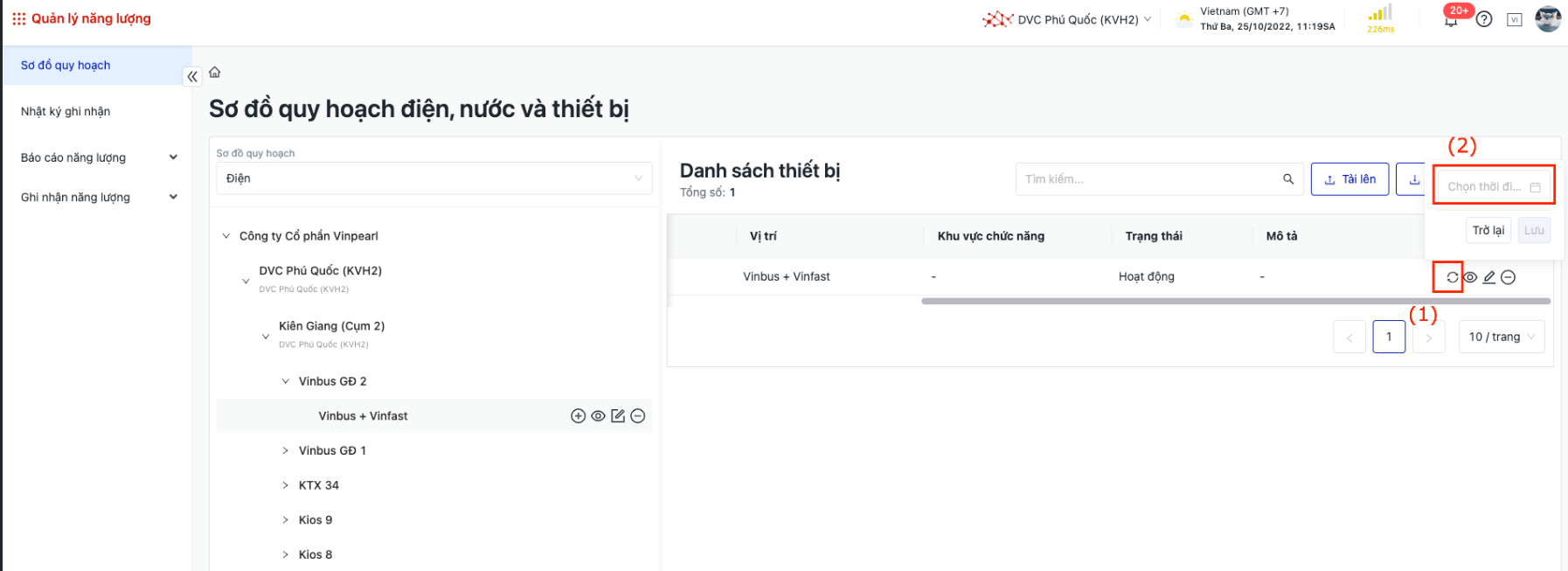Click the Tìm kiếm search field
Image resolution: width=1568 pixels, height=571 pixels.
1159,179
